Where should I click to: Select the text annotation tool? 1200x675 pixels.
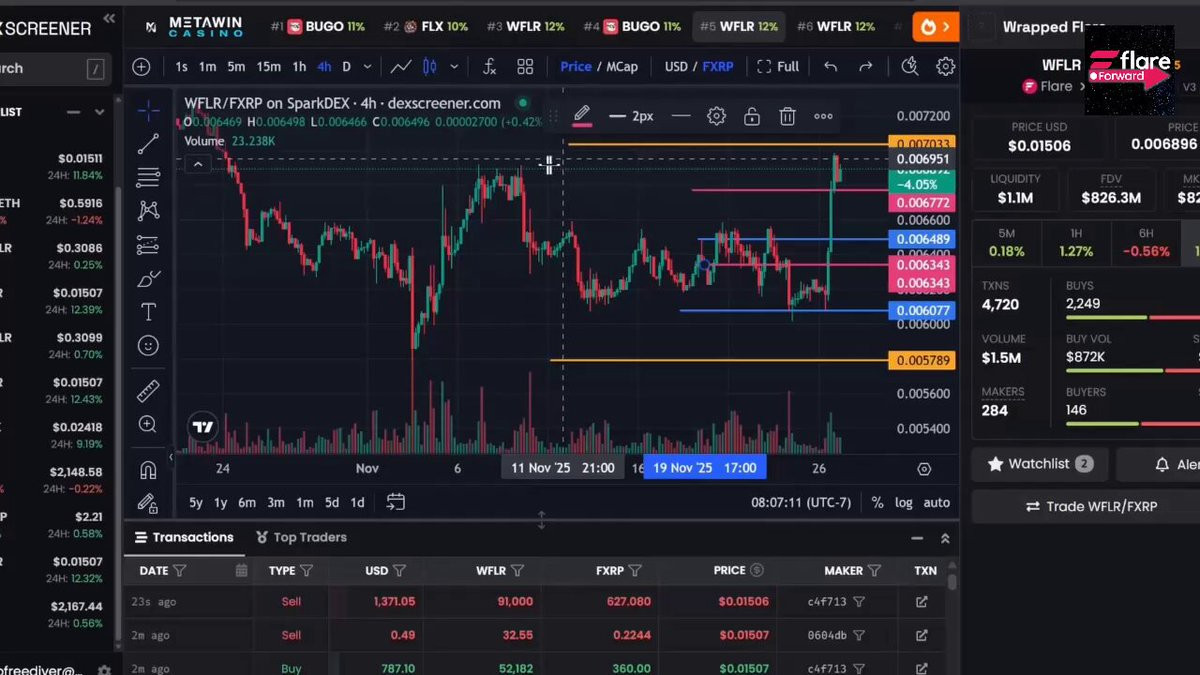coord(148,312)
